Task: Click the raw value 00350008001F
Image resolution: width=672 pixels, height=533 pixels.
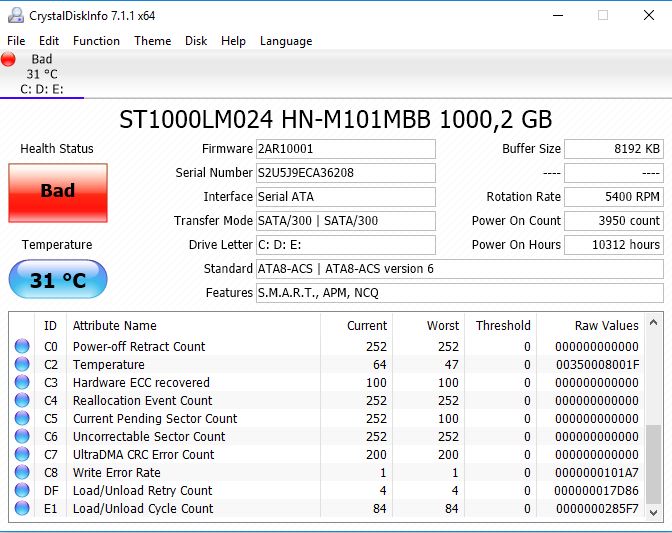Action: [597, 364]
